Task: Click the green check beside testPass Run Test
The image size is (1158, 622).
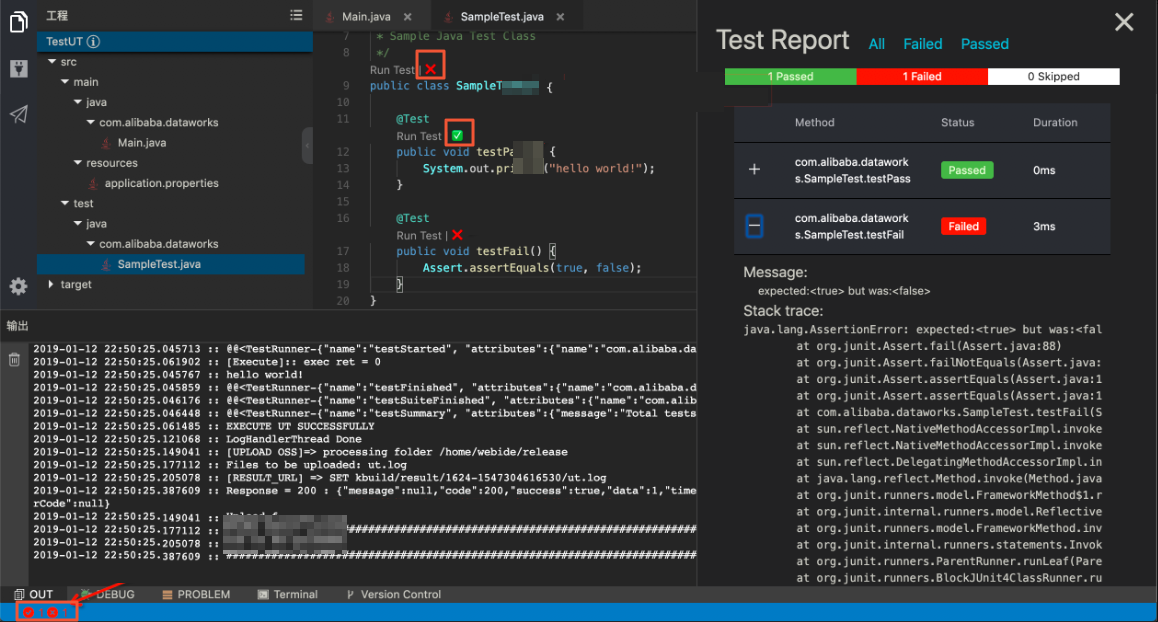Action: pos(457,136)
